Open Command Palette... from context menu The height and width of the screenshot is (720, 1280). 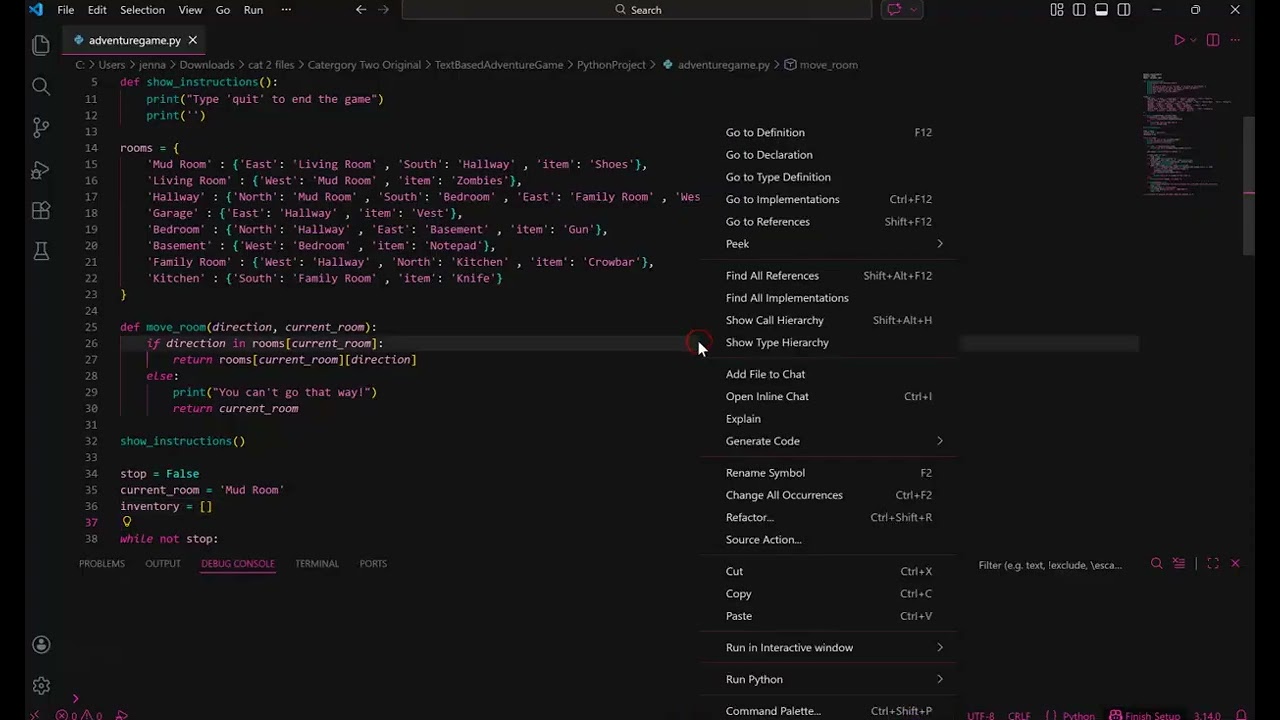coord(829,711)
